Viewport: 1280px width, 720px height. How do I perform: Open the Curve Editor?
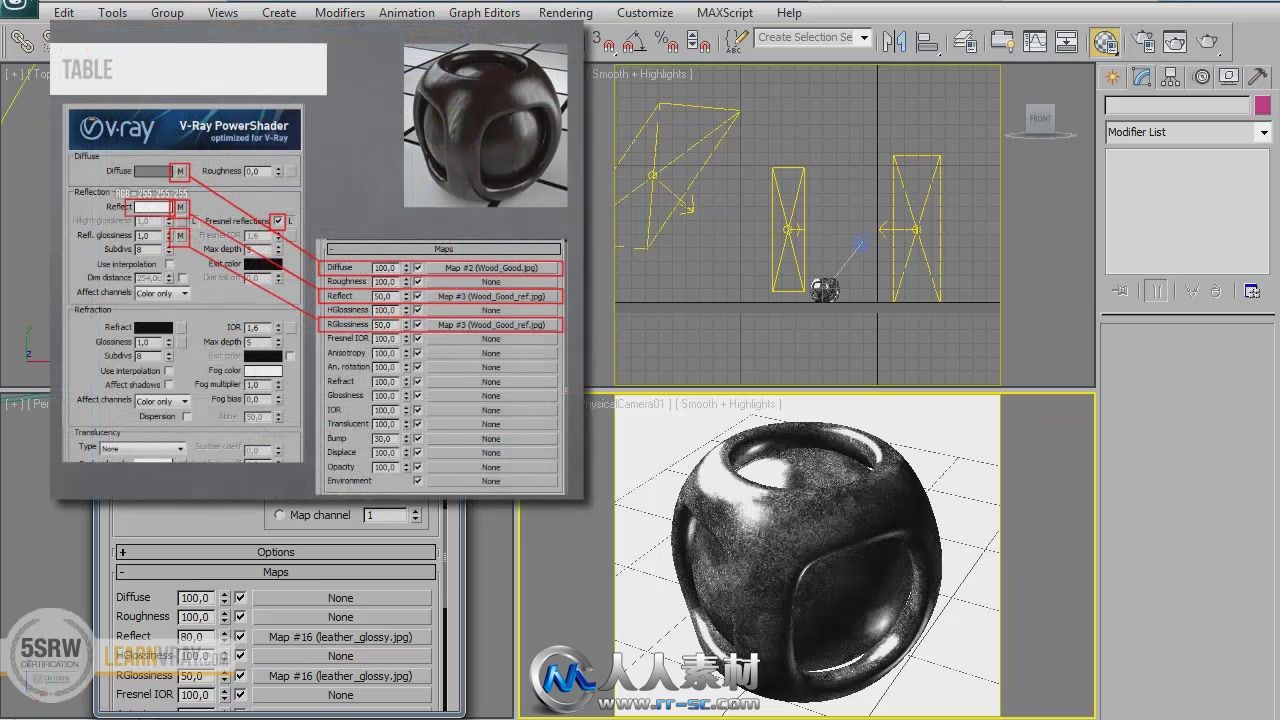(1035, 41)
